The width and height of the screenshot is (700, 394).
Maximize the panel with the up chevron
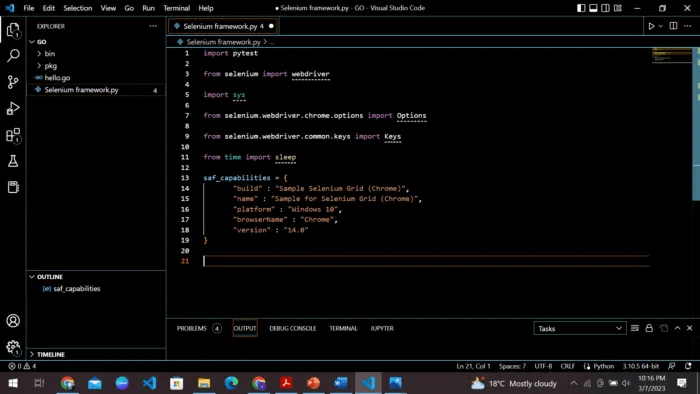click(677, 328)
